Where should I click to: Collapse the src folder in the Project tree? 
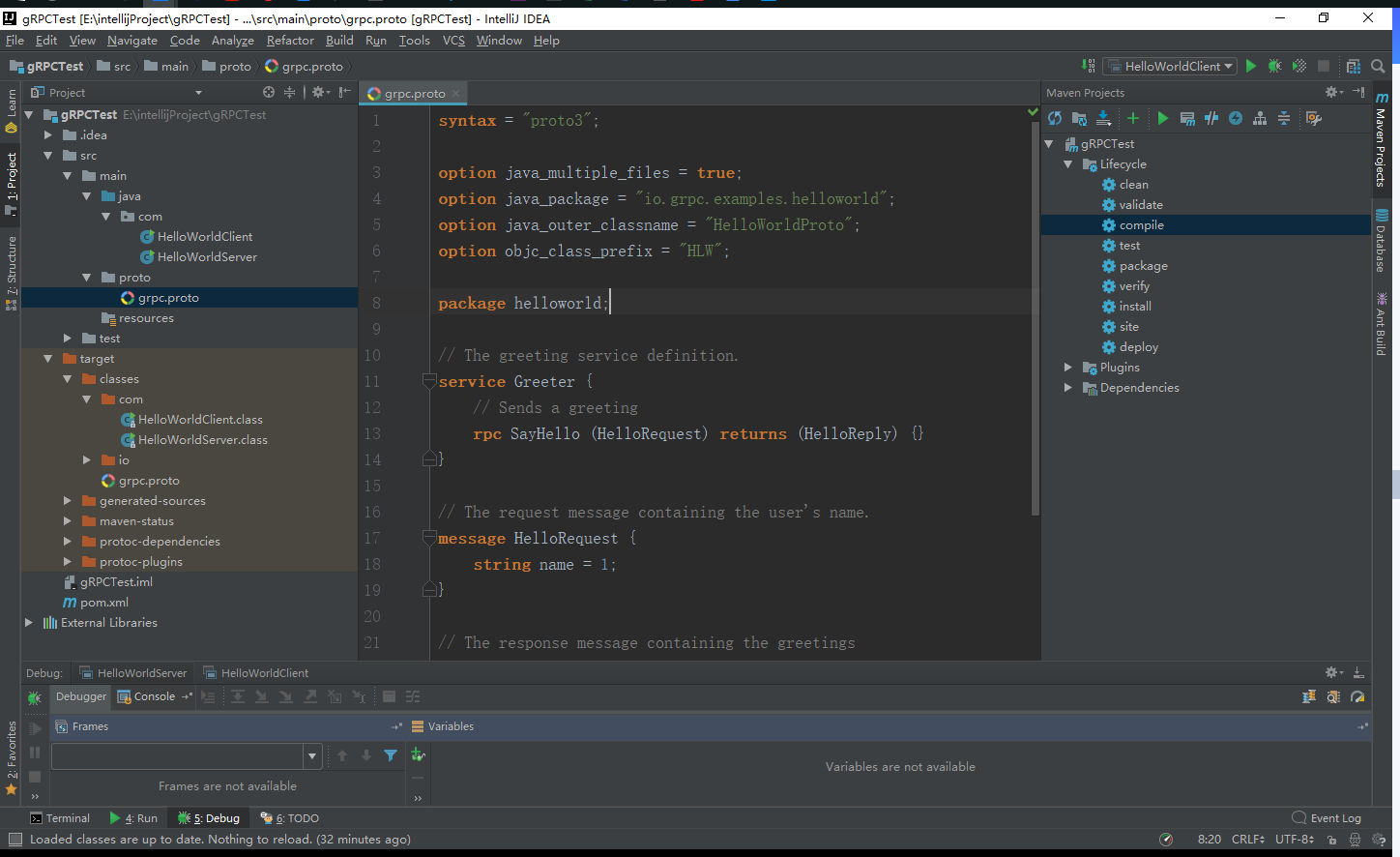pyautogui.click(x=47, y=155)
